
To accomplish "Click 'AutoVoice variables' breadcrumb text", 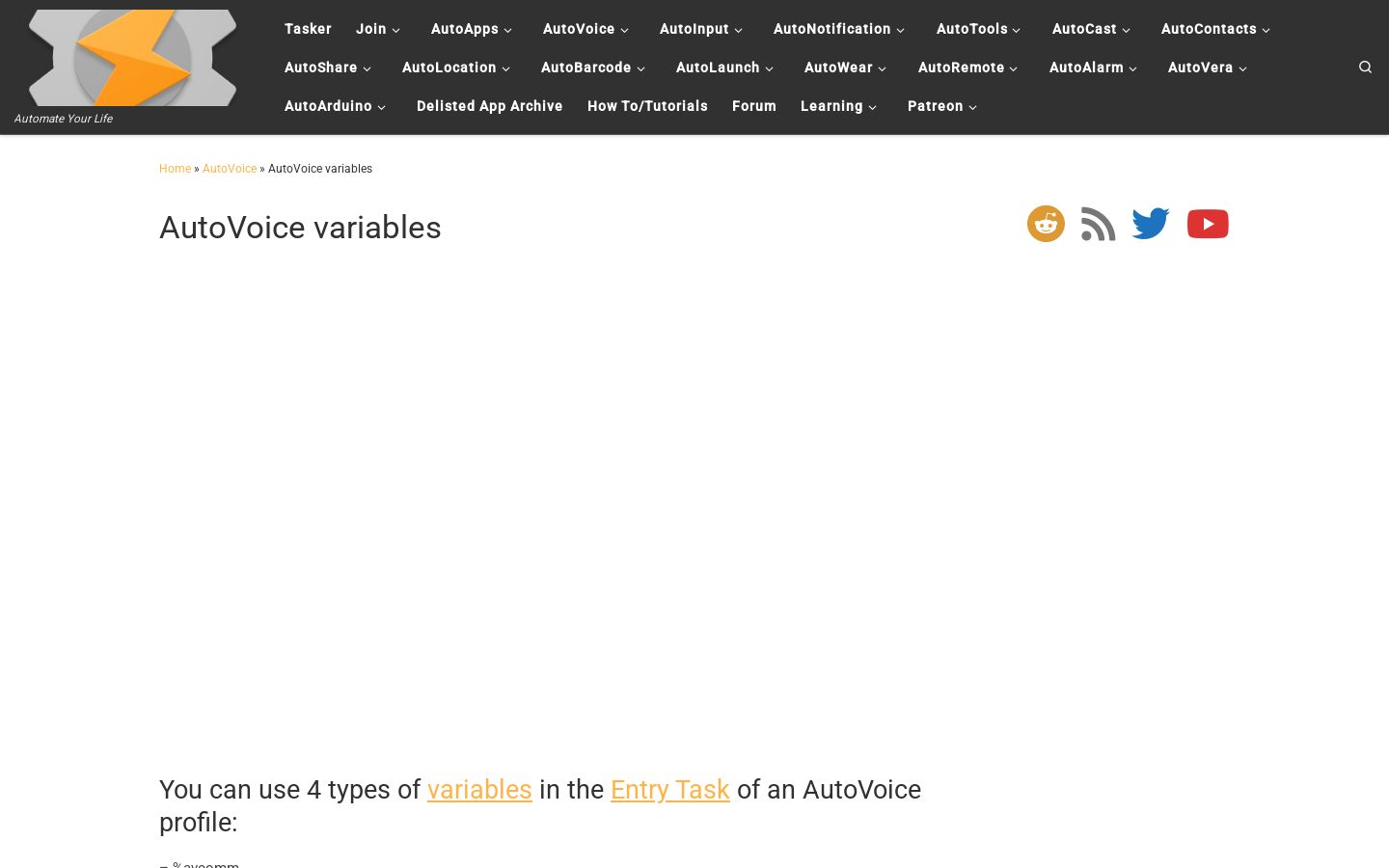I will [x=320, y=169].
